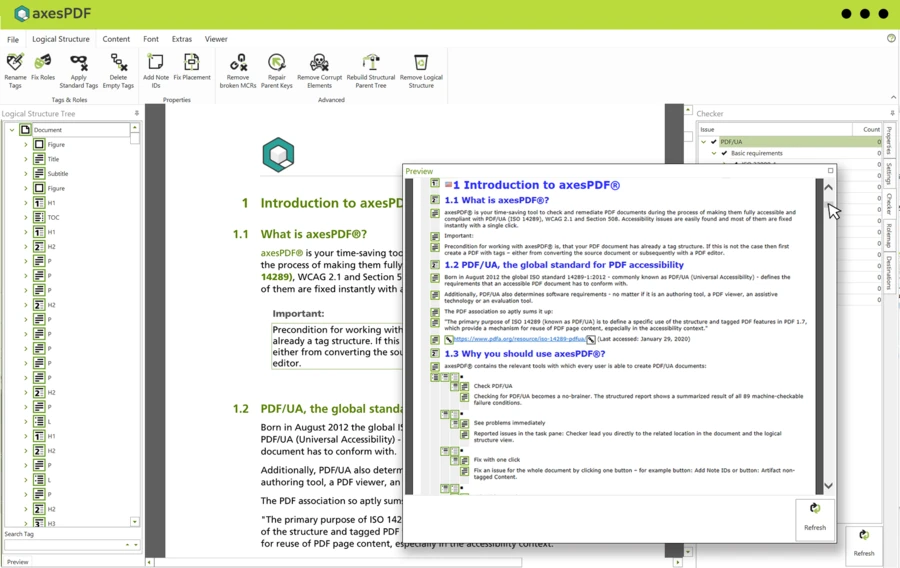900x568 pixels.
Task: Open the Extras ribbon tab
Action: 181,39
